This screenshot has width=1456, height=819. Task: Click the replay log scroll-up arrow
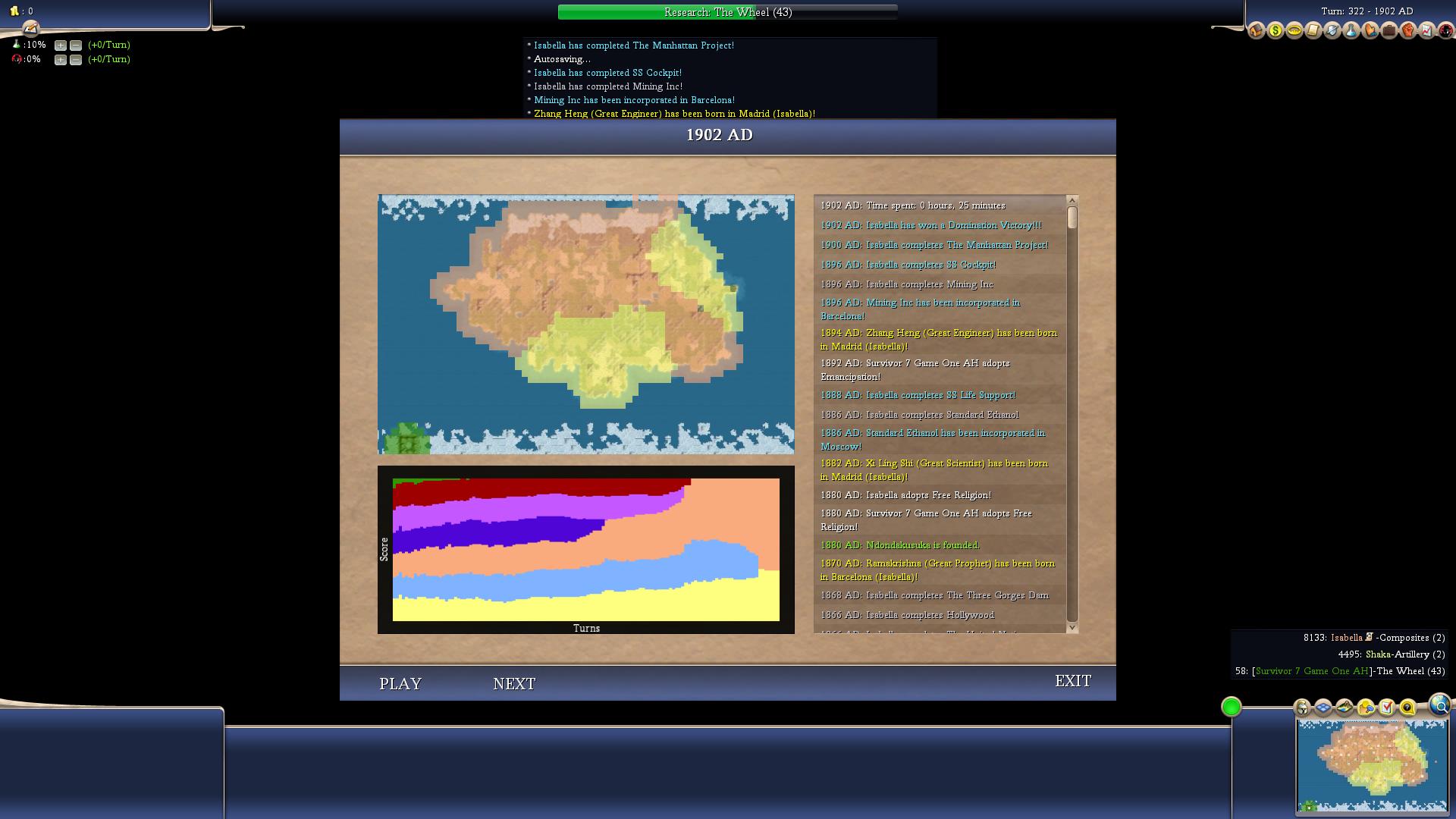click(x=1072, y=200)
